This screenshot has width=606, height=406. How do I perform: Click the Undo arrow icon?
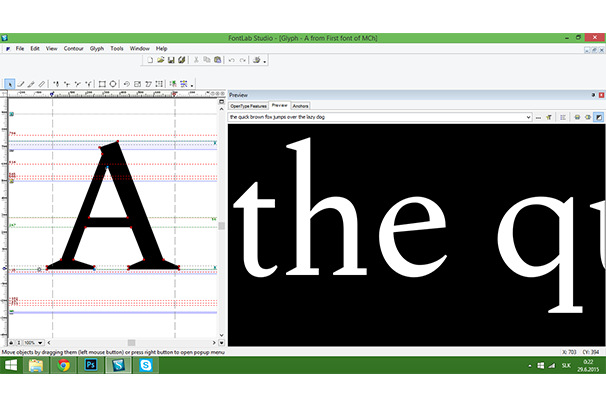click(x=231, y=60)
